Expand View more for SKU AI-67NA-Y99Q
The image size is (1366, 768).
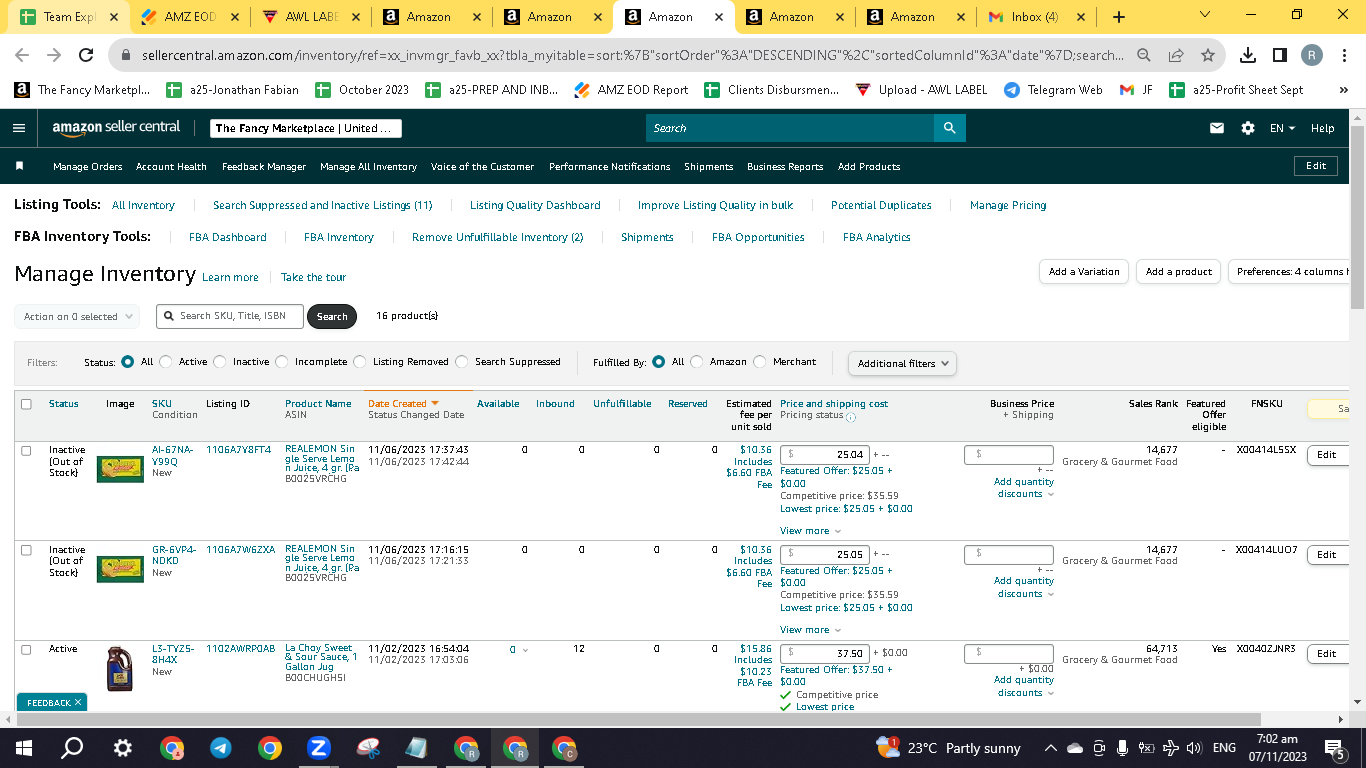810,531
